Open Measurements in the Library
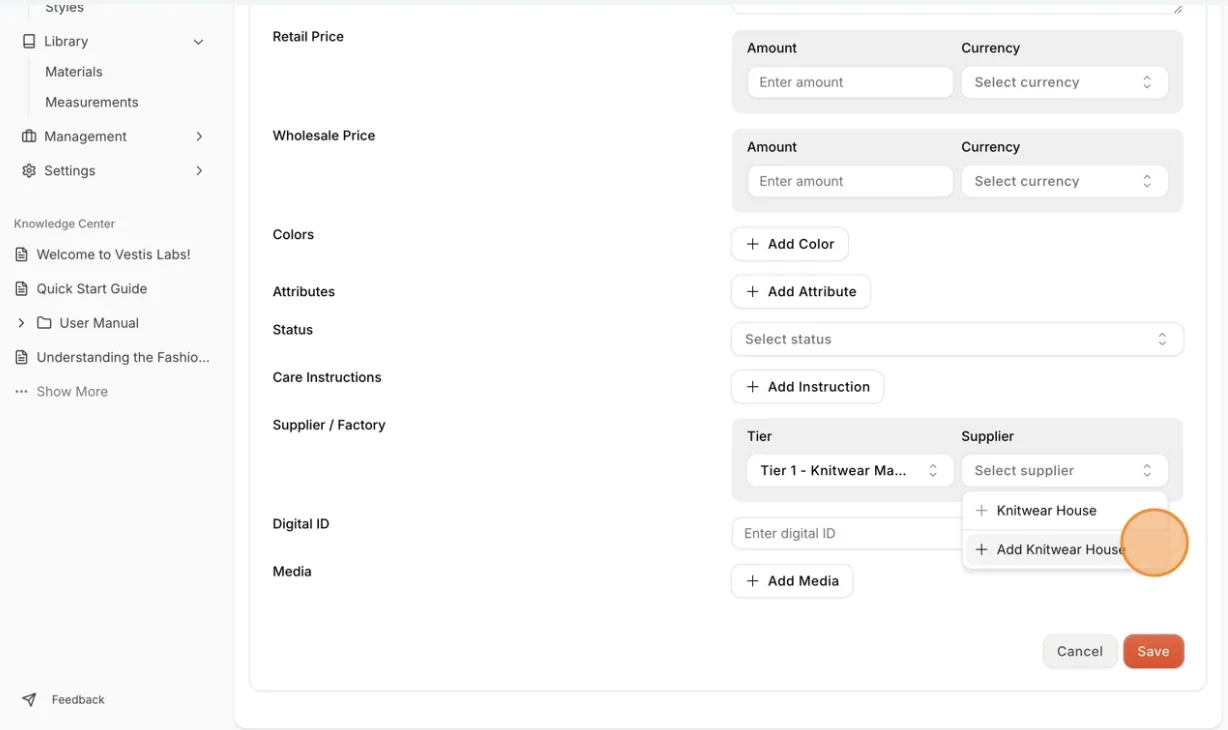Image resolution: width=1228 pixels, height=730 pixels. [x=92, y=102]
